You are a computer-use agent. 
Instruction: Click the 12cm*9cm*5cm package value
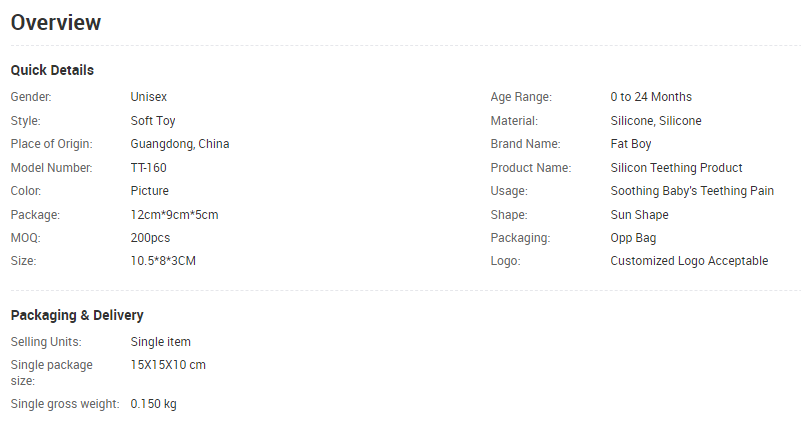tap(174, 215)
